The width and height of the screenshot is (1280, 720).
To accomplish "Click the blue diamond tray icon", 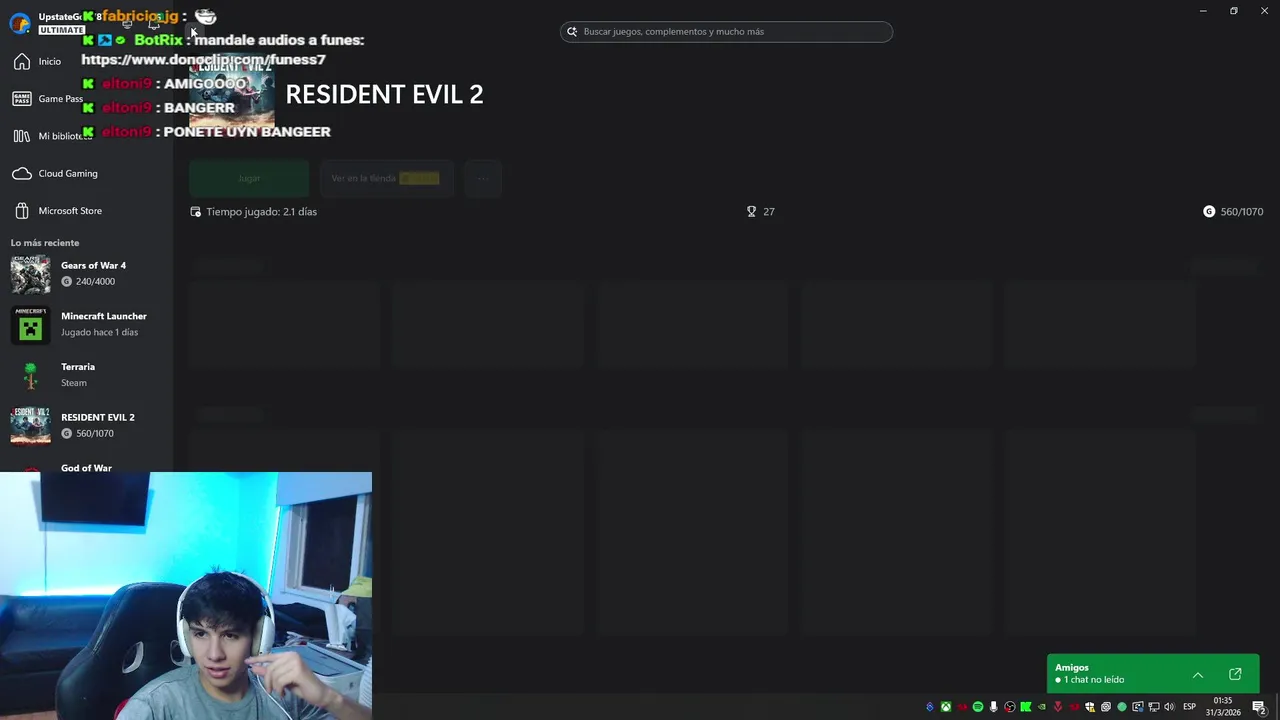I will [930, 707].
